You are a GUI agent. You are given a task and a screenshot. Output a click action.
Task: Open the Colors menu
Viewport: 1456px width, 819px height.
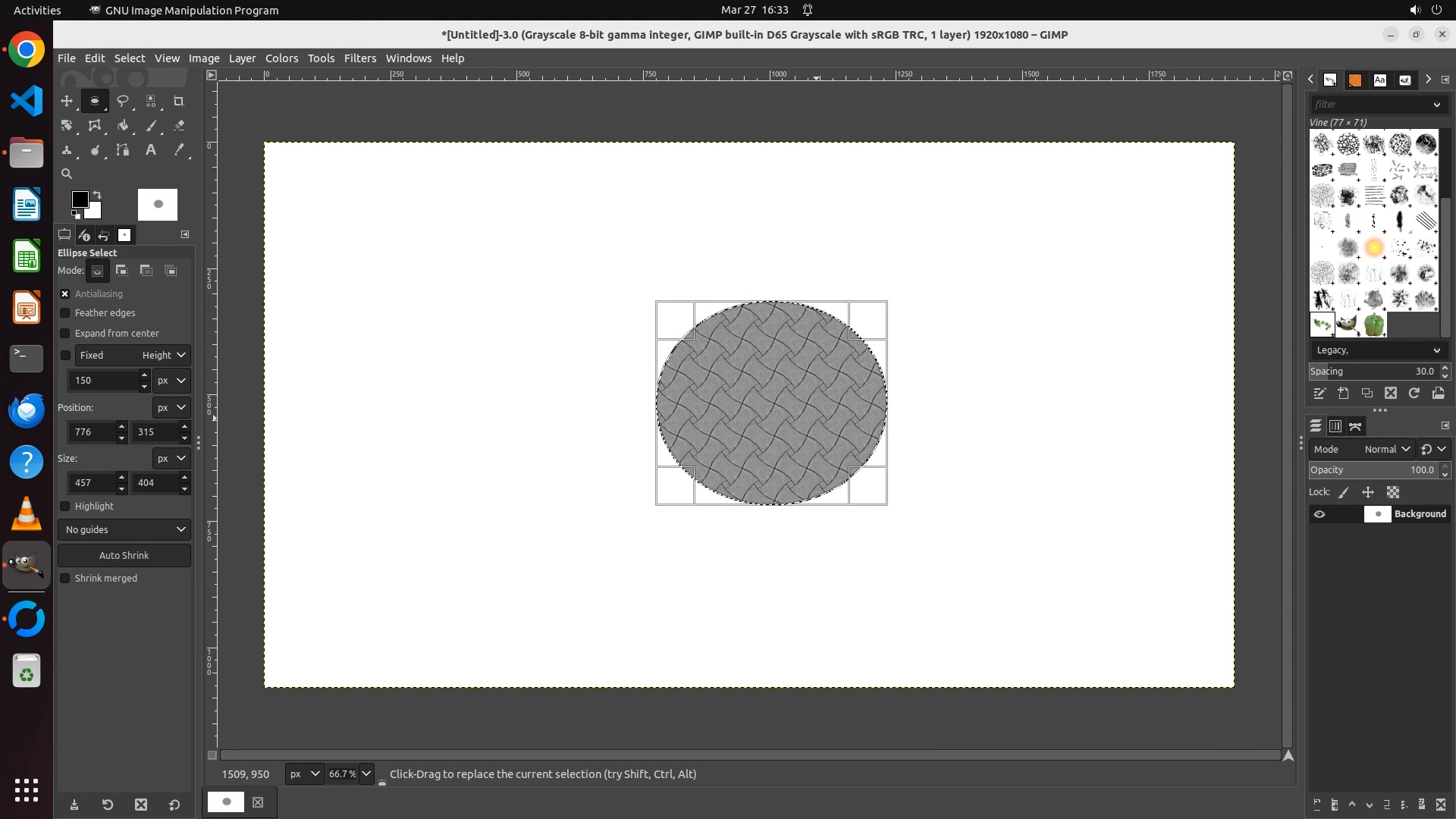[x=281, y=58]
